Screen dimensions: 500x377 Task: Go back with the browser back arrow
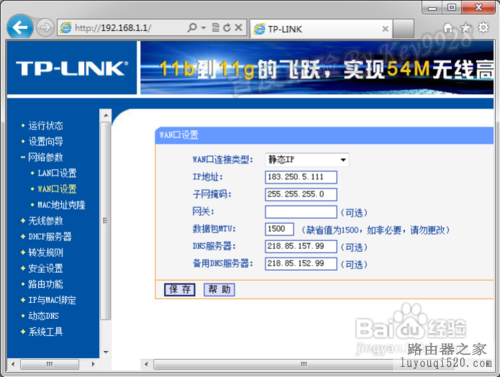(x=20, y=27)
